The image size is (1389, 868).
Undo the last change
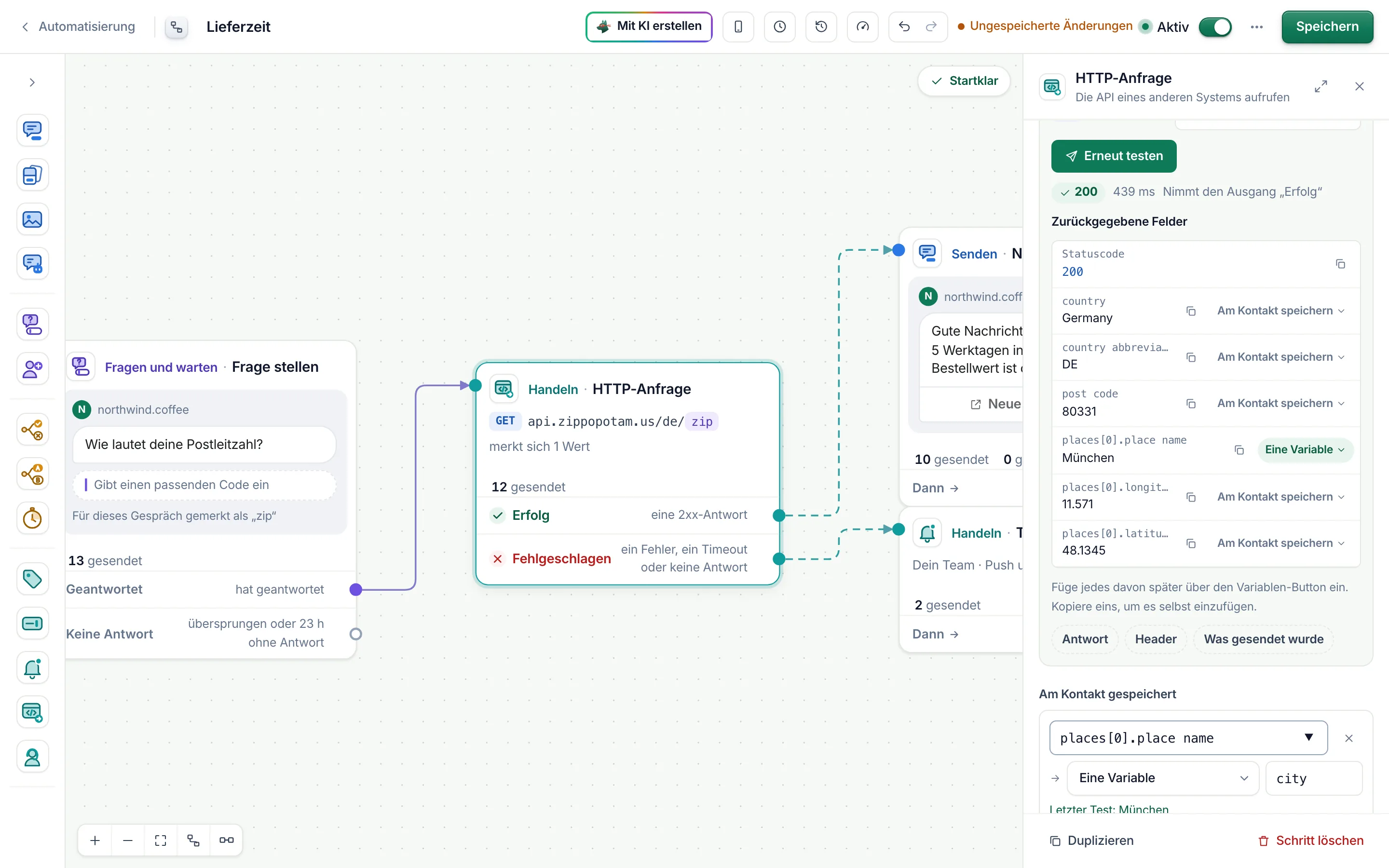pos(904,27)
